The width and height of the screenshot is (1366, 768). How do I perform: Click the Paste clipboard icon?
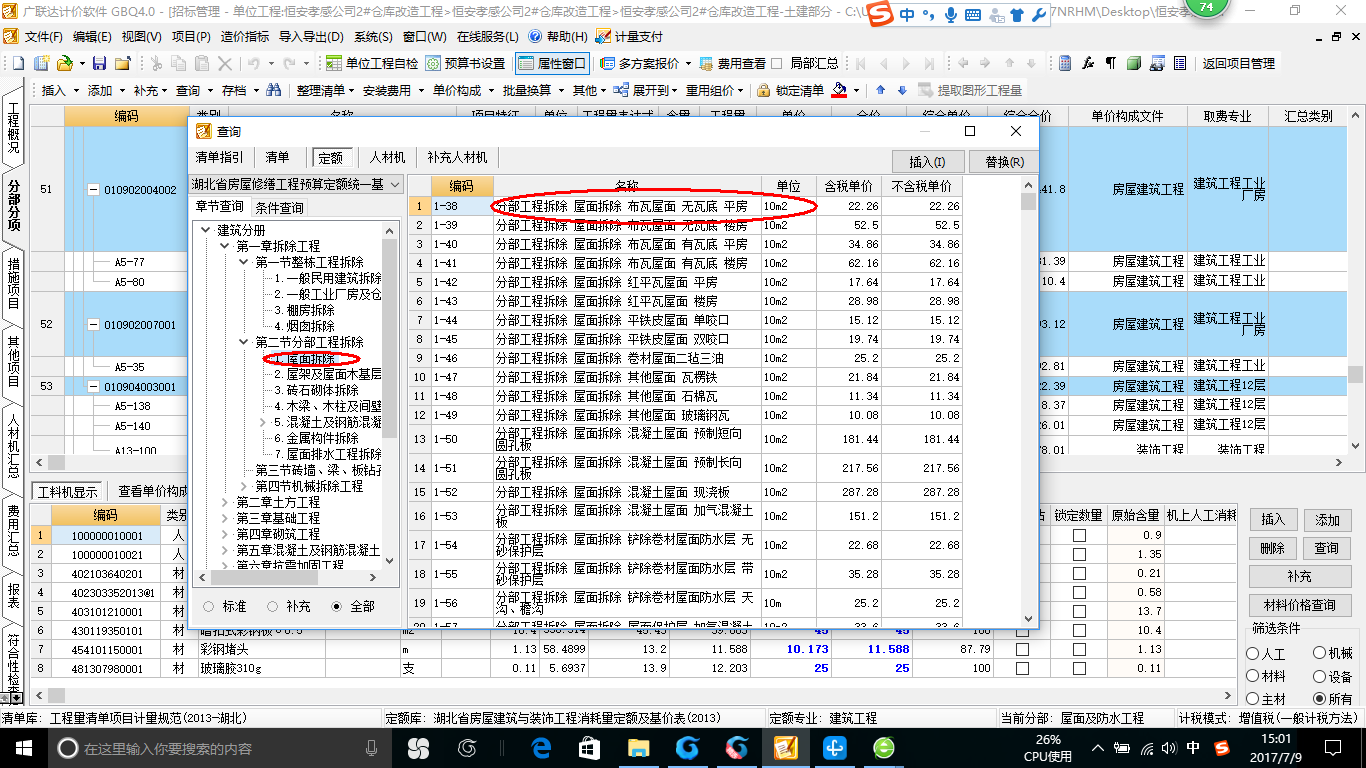201,63
